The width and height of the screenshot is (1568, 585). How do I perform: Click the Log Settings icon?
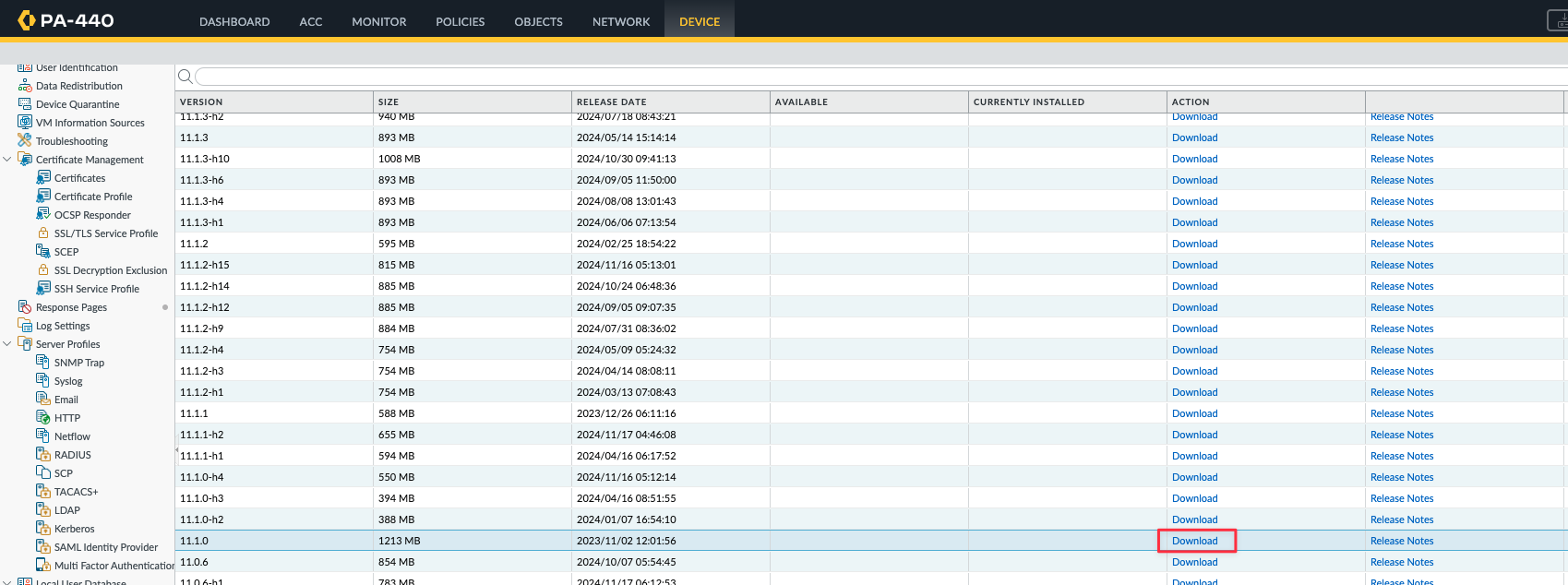point(25,326)
